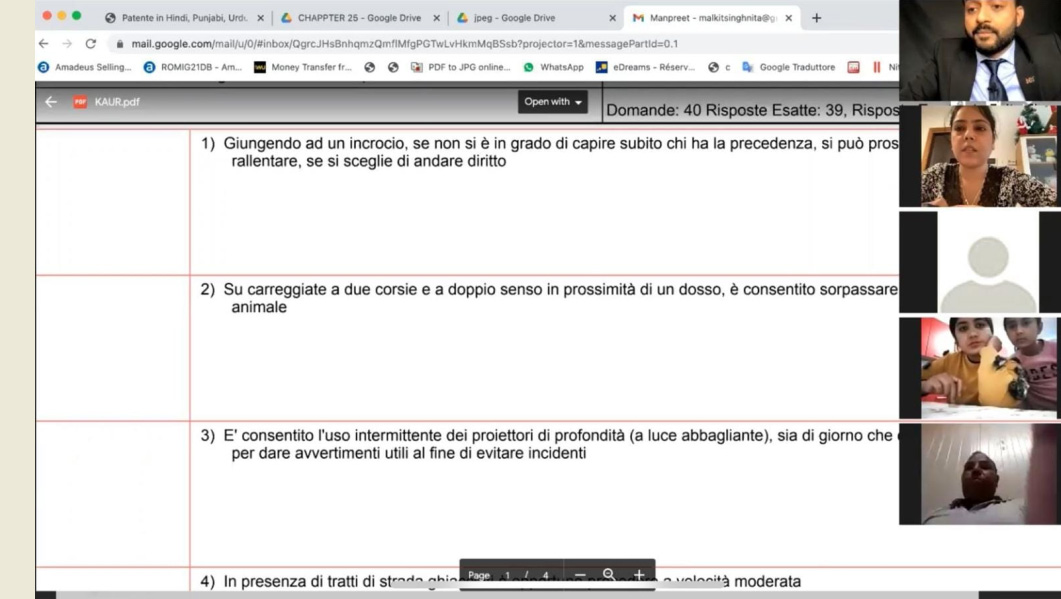Open the Open with dropdown
Screen dimensions: 1061x599
(x=553, y=102)
